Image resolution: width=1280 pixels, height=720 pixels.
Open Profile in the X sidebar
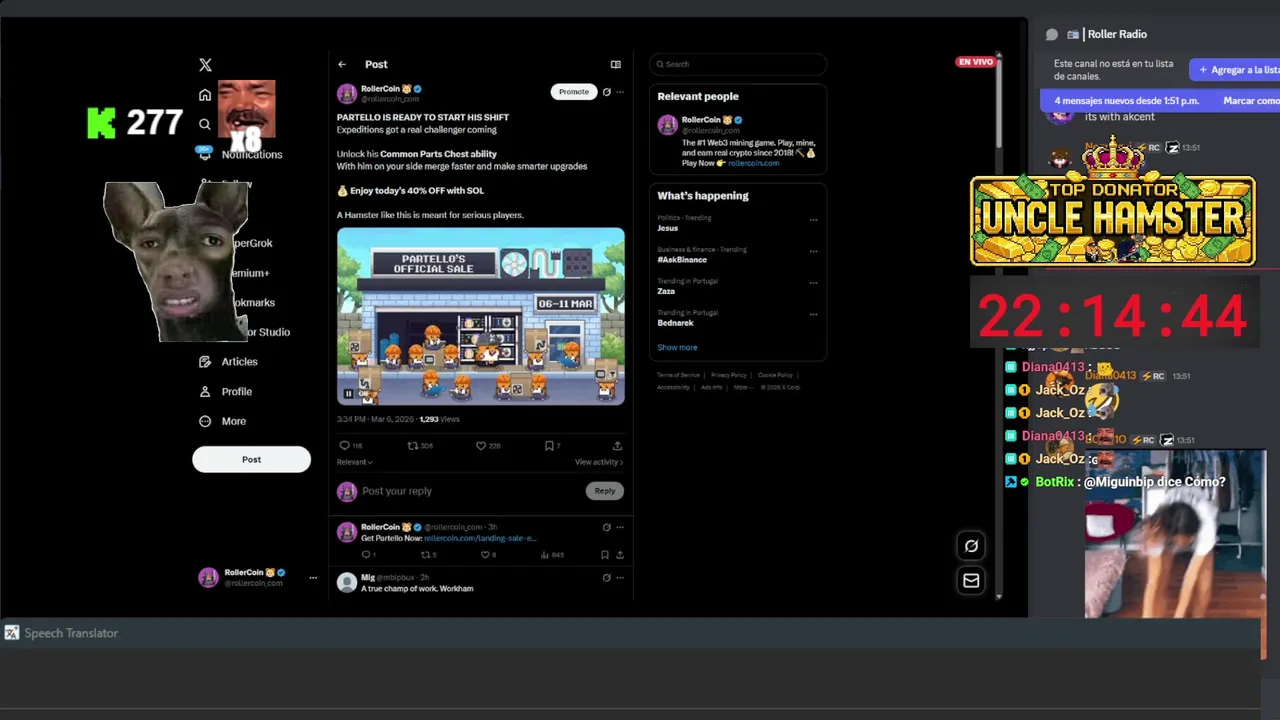pos(225,392)
